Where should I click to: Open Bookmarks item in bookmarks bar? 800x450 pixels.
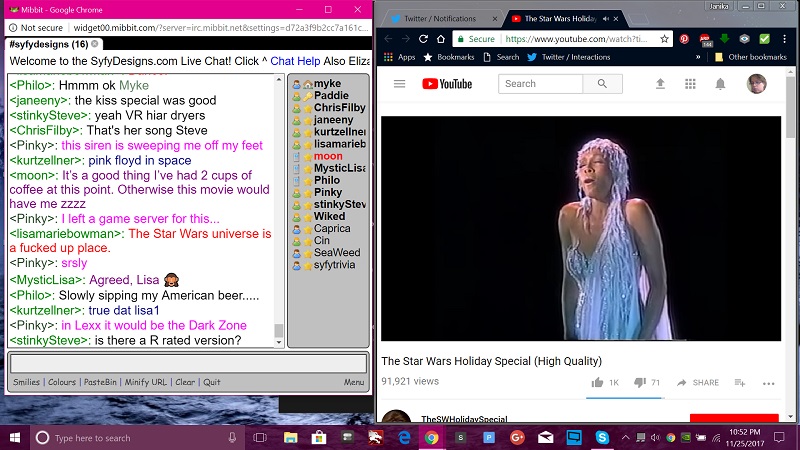tap(449, 57)
